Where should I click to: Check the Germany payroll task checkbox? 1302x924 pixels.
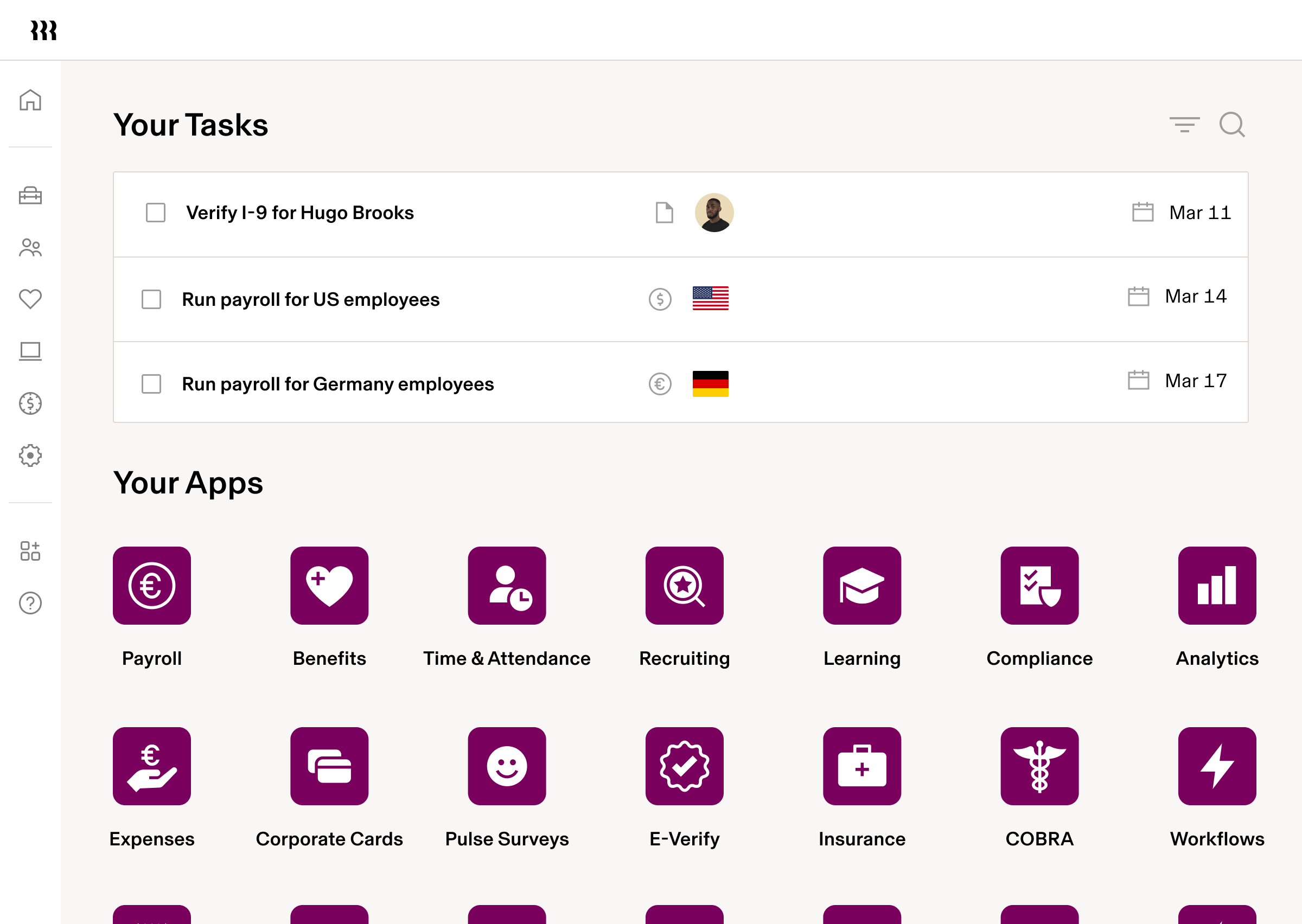pos(151,384)
